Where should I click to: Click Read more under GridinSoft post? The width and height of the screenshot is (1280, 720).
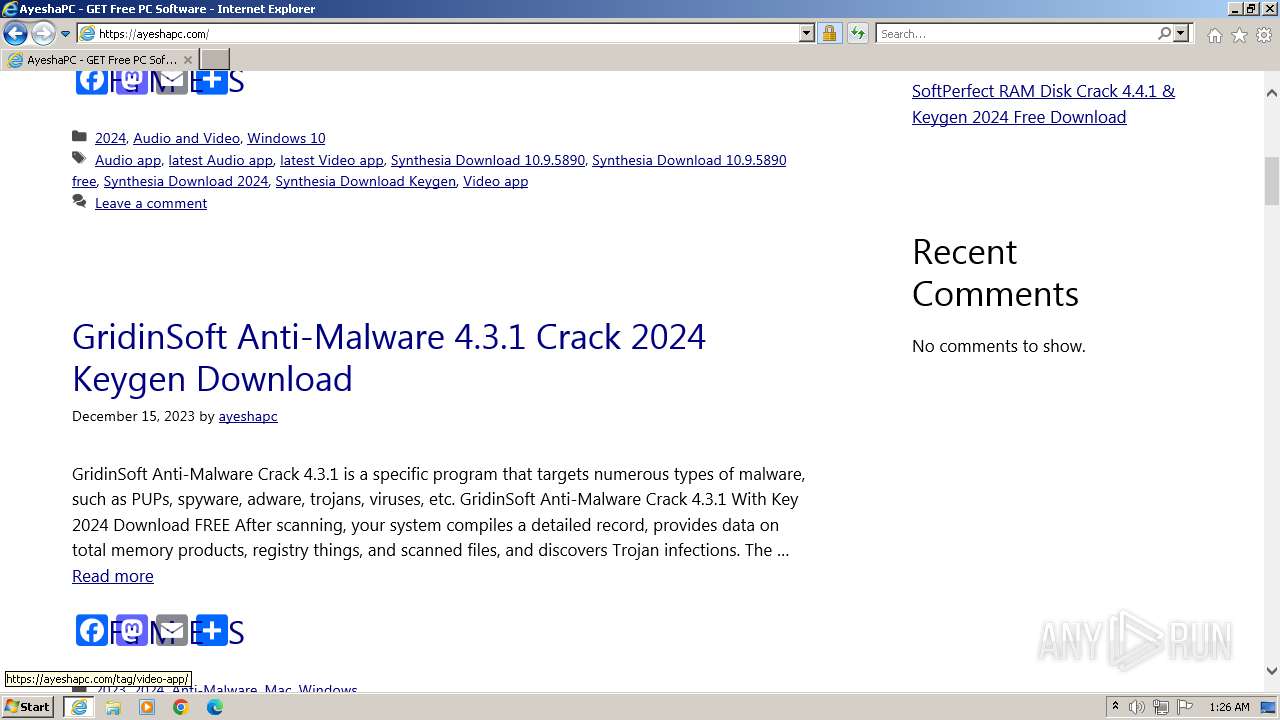coord(113,576)
